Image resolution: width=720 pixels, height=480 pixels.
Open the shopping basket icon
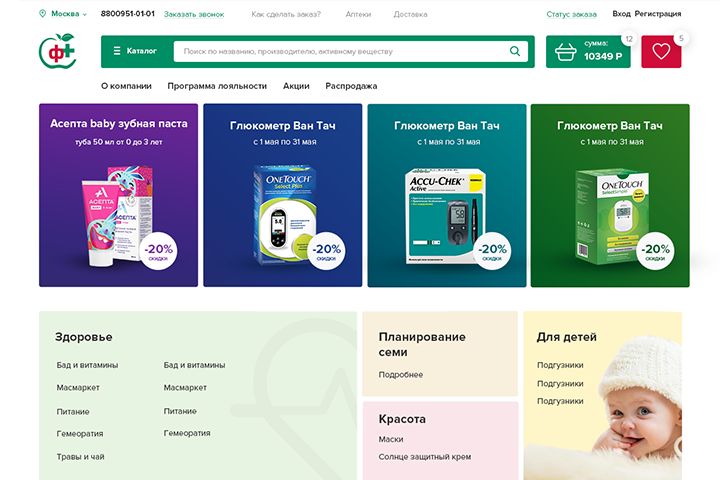565,52
